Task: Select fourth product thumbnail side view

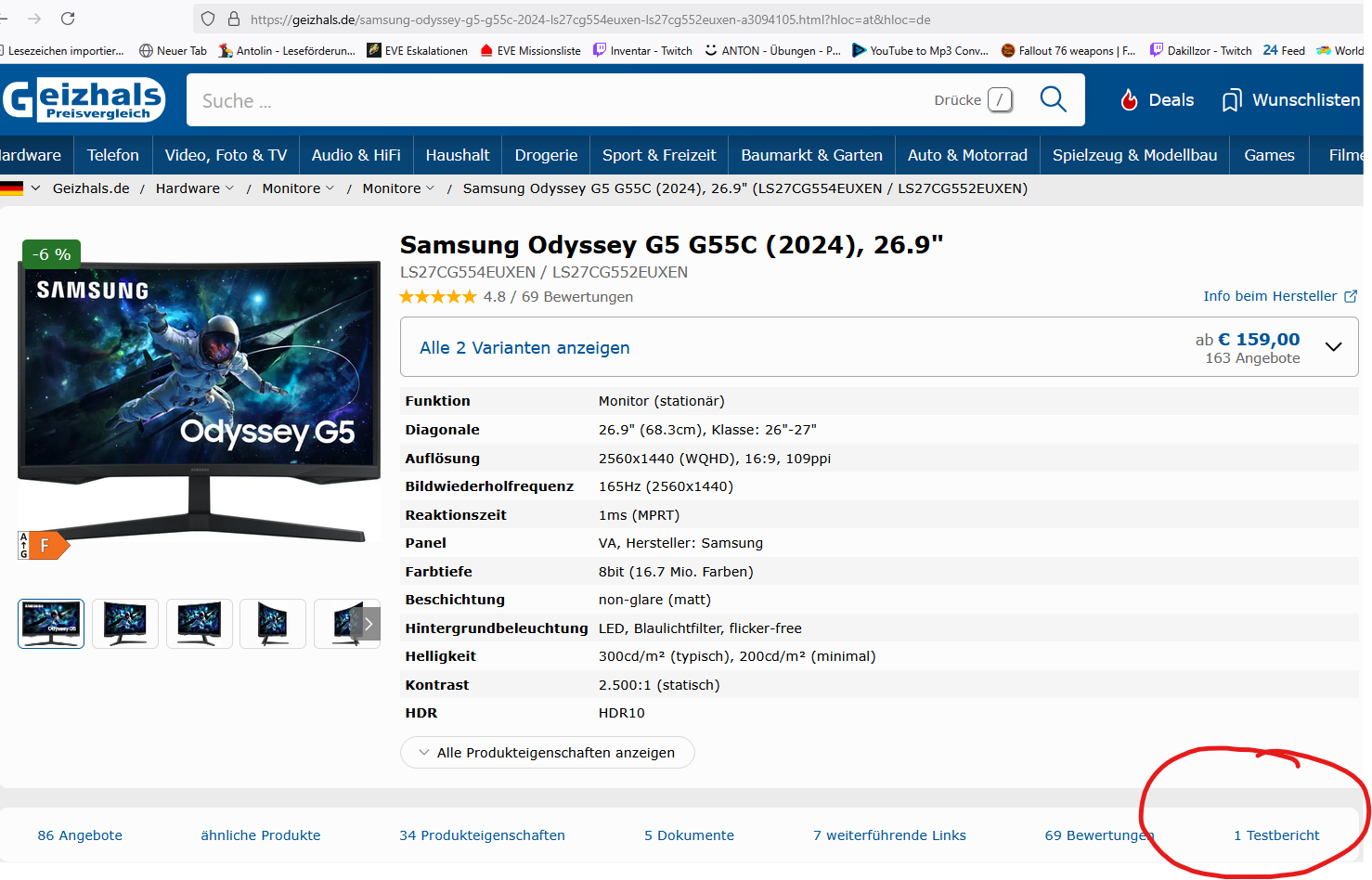Action: click(x=273, y=624)
